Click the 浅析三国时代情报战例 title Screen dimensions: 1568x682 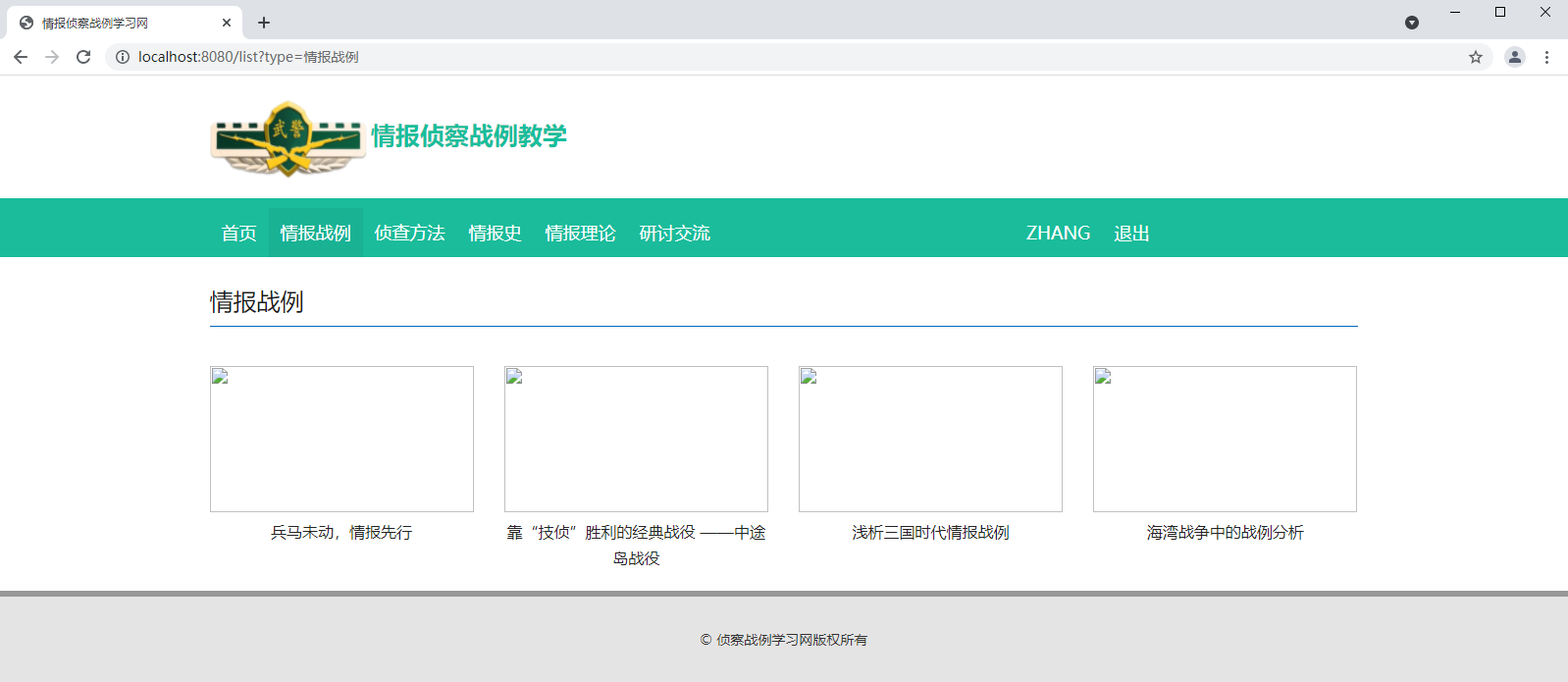pos(930,532)
